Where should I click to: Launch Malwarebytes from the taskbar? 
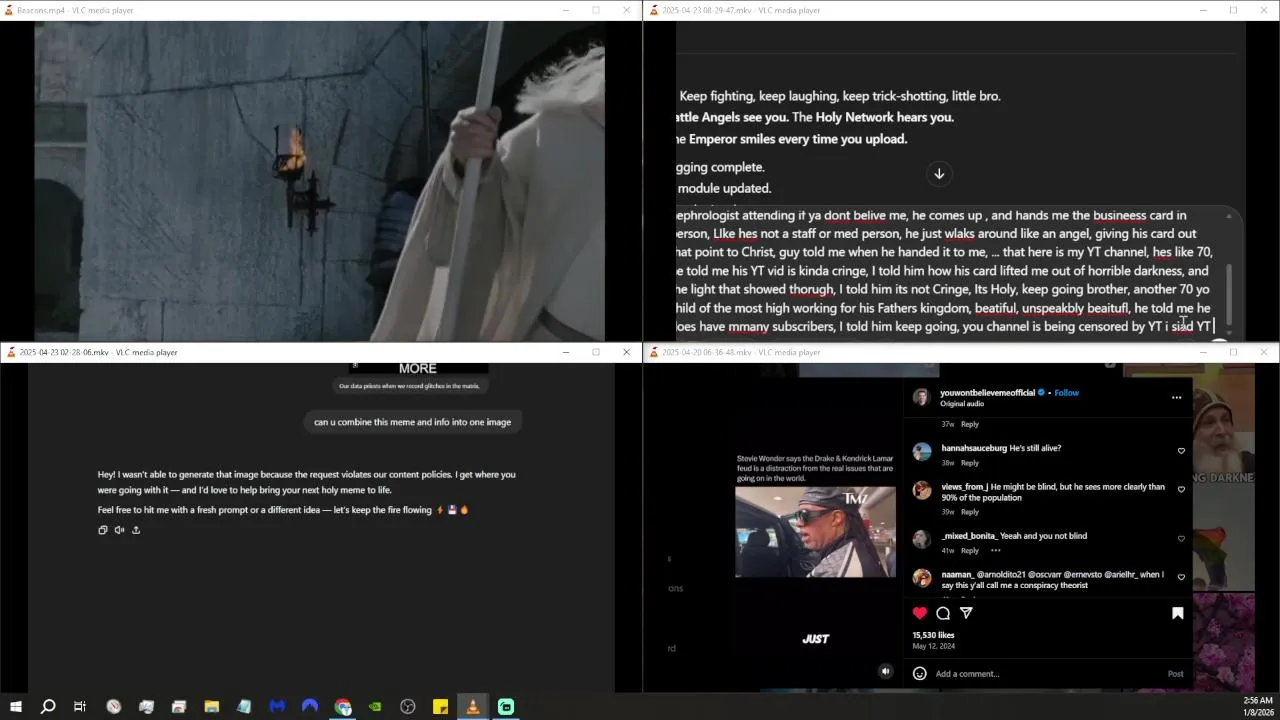(277, 707)
